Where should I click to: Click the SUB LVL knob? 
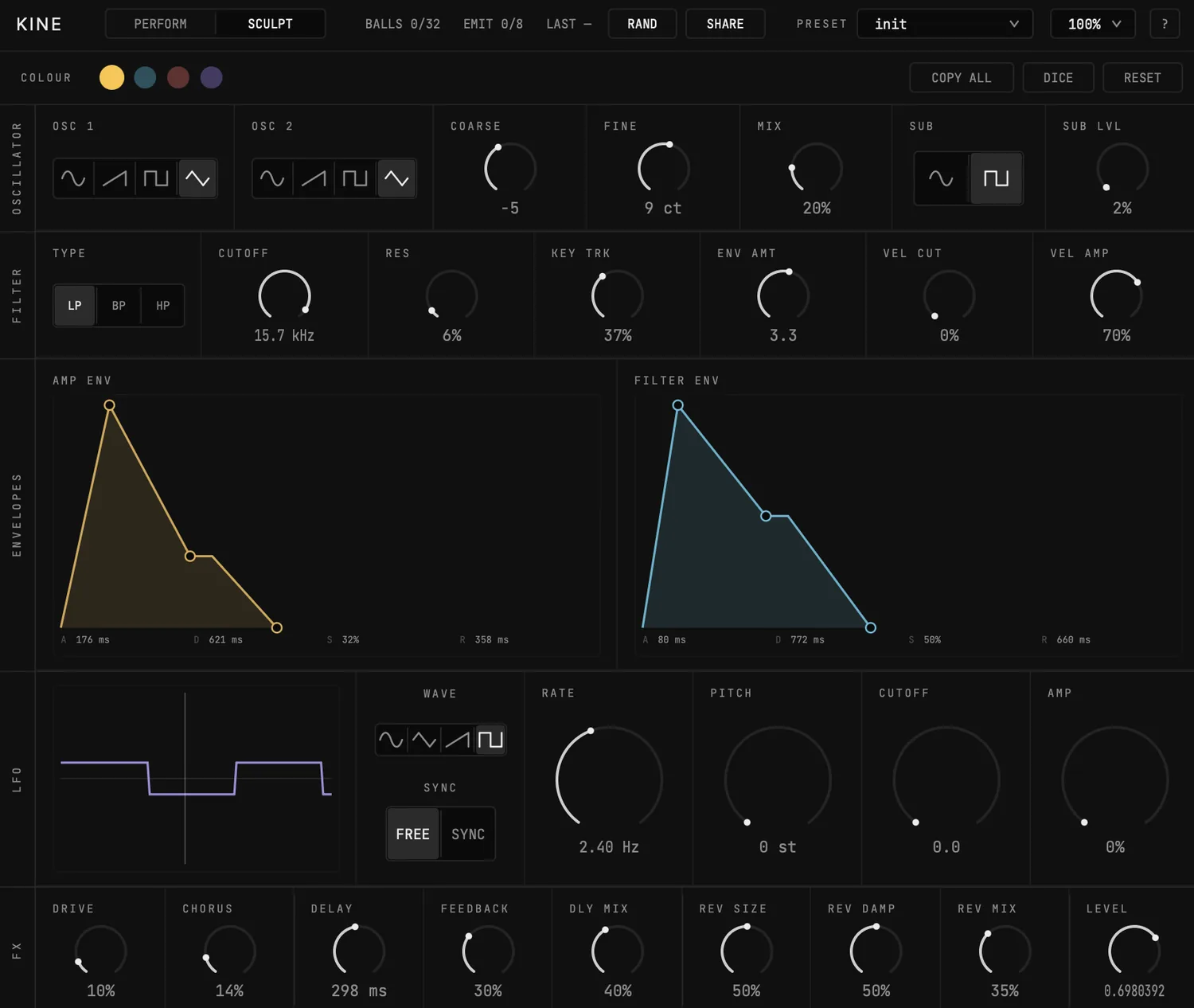1122,169
